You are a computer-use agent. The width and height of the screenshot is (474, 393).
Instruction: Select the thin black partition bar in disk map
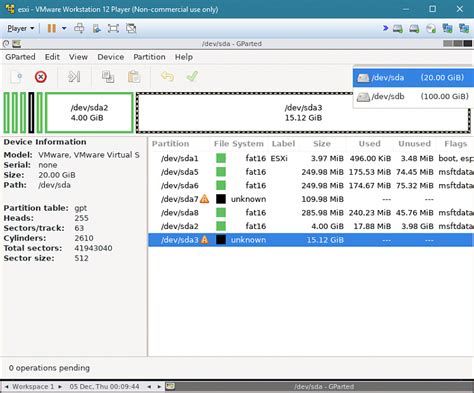coord(31,113)
